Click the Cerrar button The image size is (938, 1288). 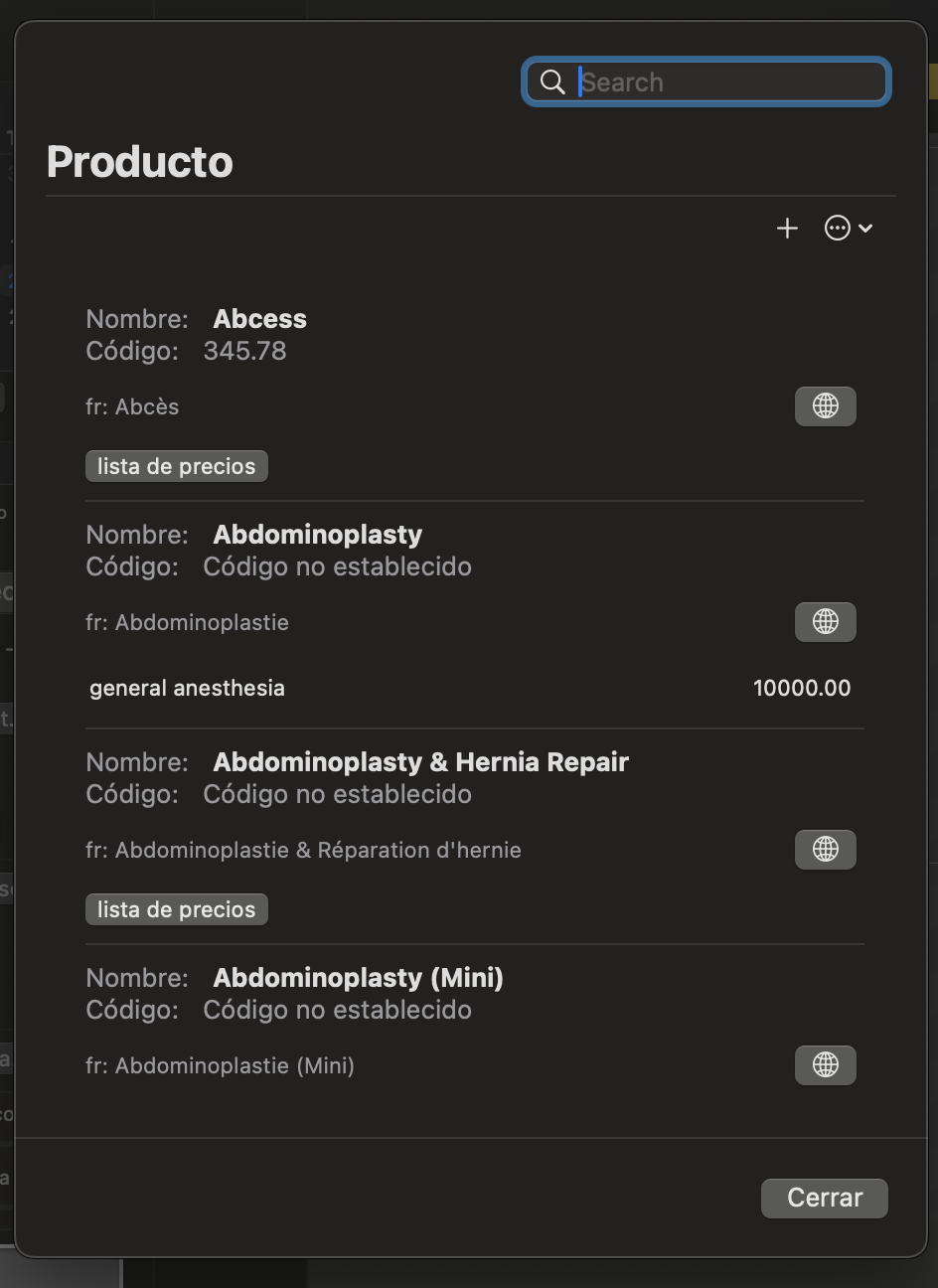click(x=825, y=1198)
